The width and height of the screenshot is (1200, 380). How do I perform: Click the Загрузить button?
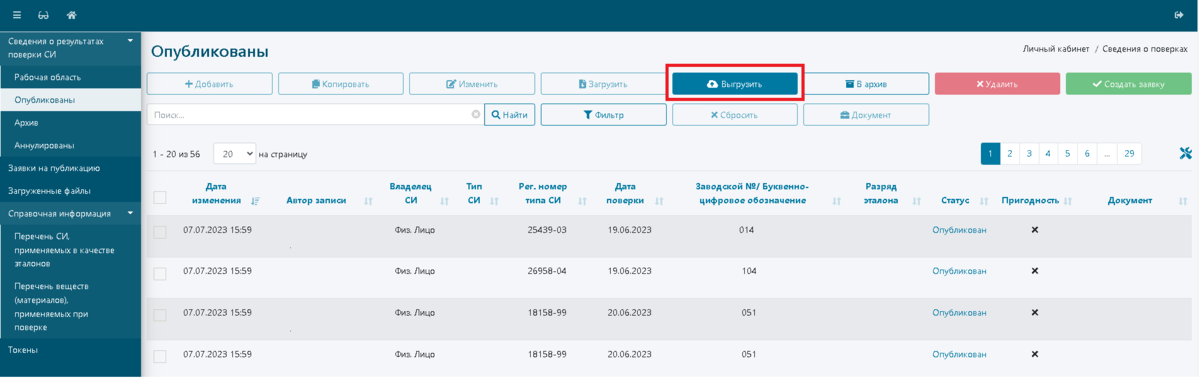(603, 84)
